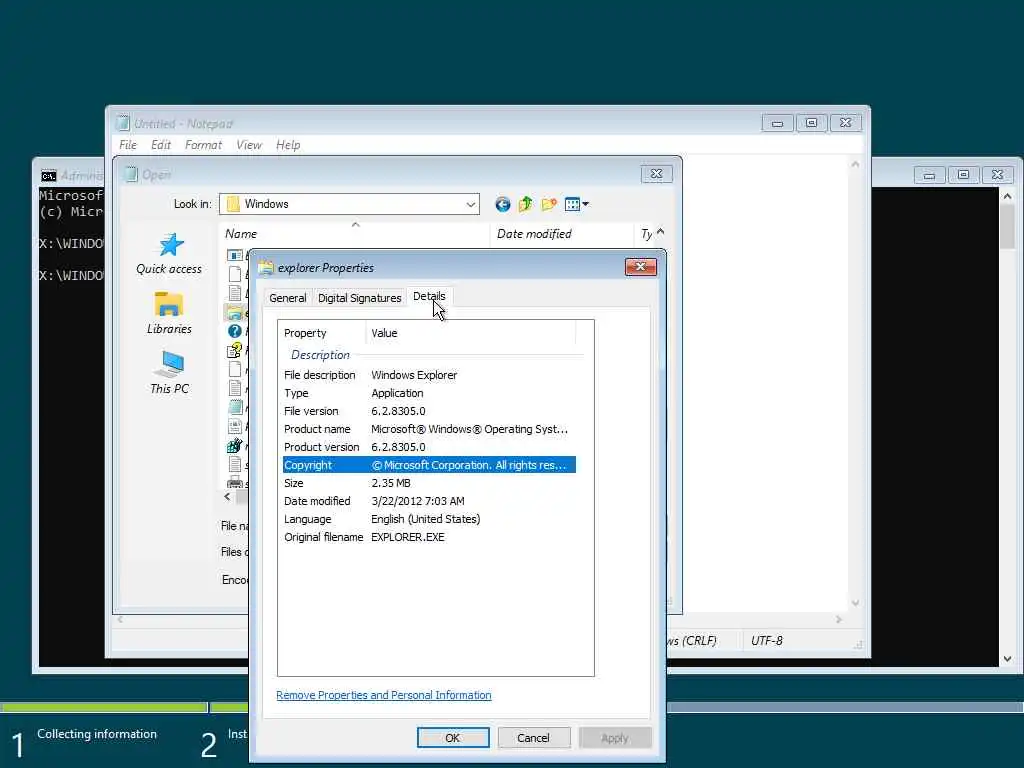Open Notepad Format menu
1024x768 pixels.
click(x=203, y=145)
